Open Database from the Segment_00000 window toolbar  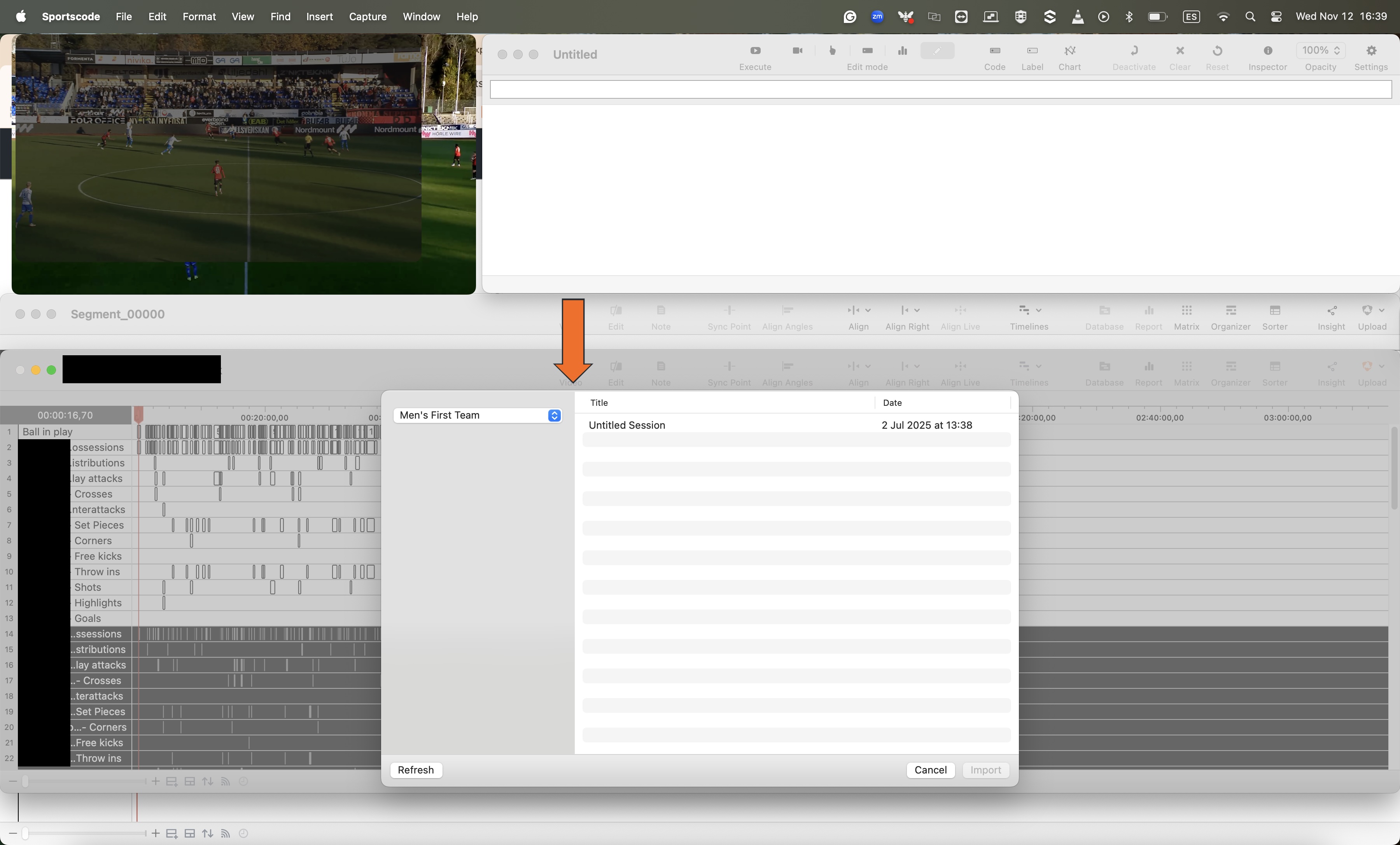click(1104, 317)
